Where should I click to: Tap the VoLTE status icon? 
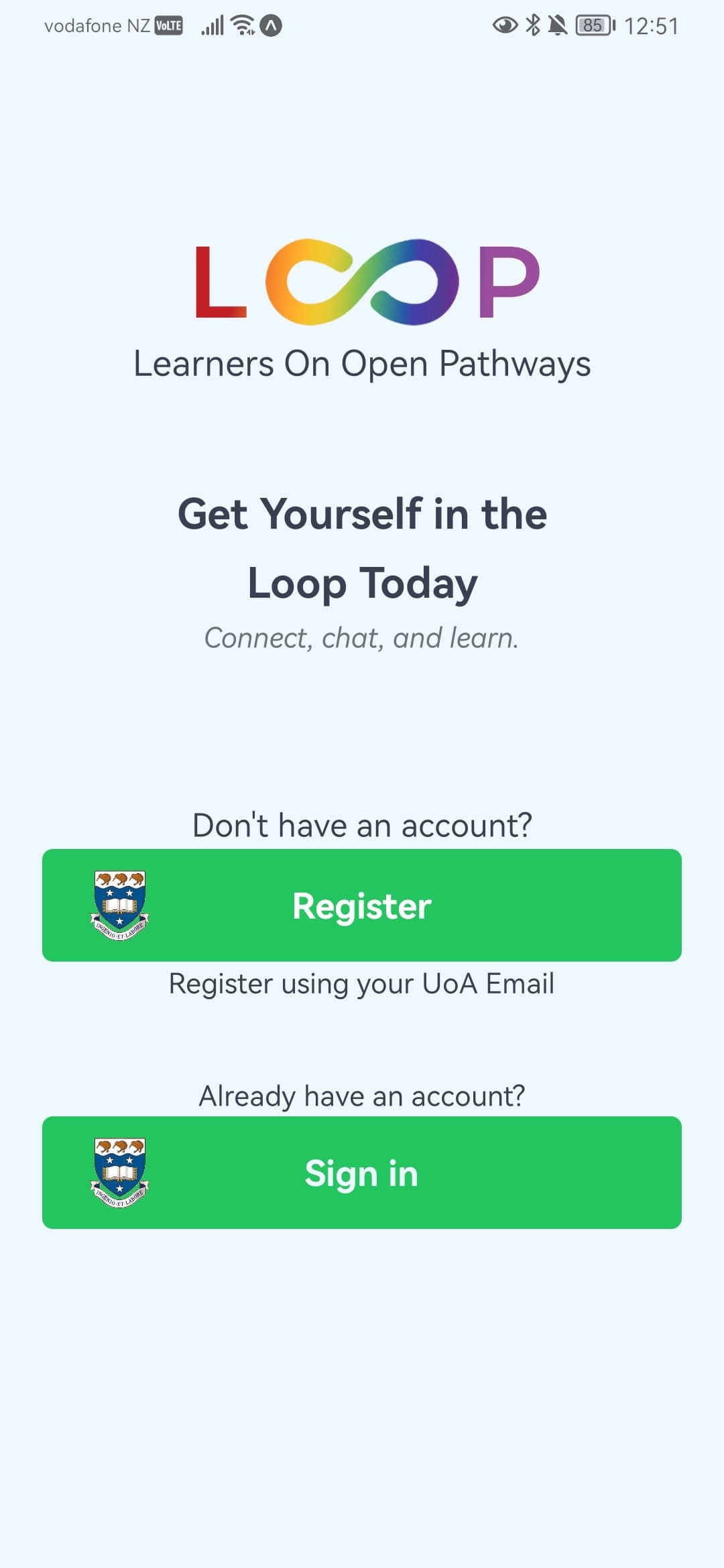coord(168,26)
